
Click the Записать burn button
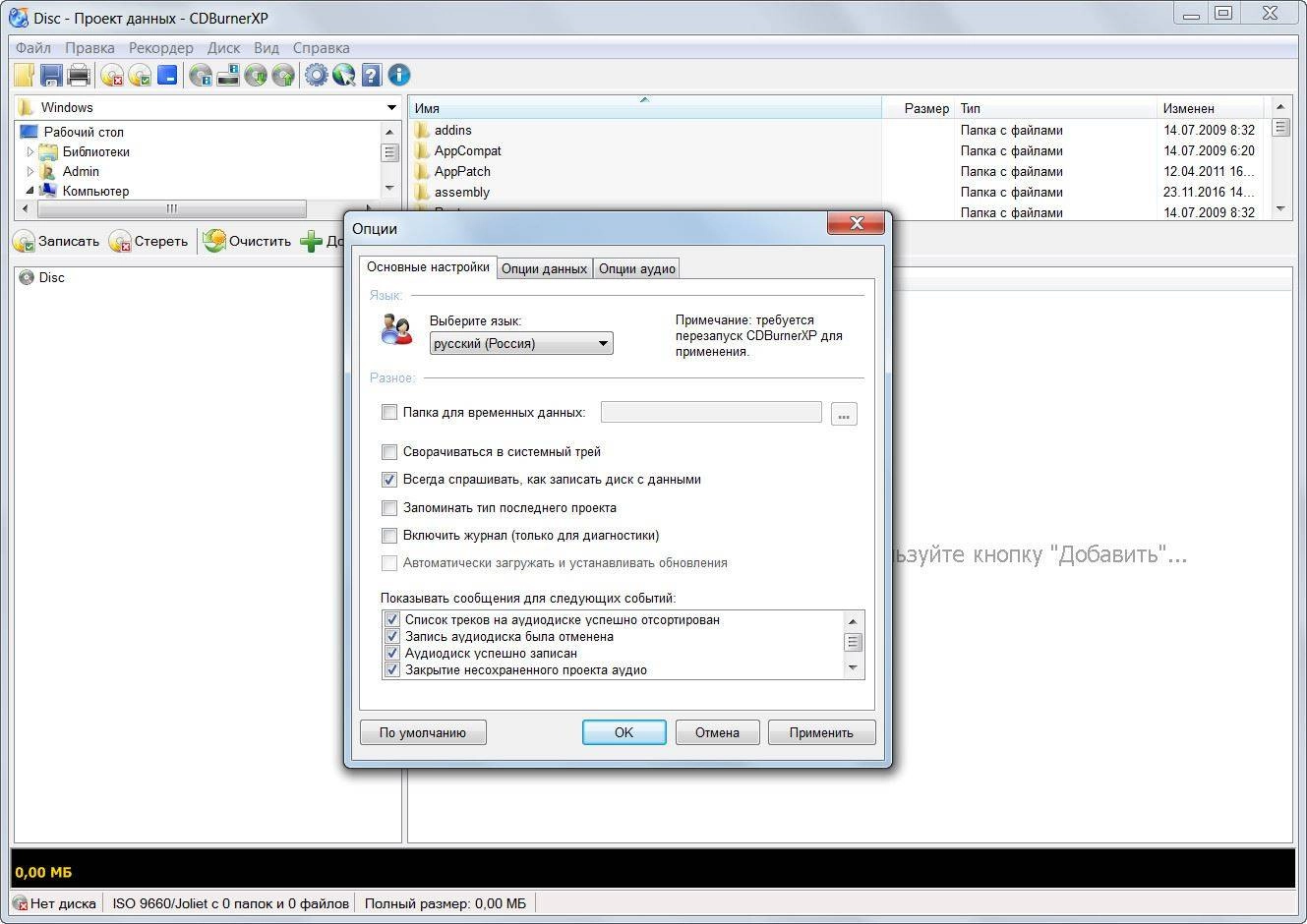[56, 241]
